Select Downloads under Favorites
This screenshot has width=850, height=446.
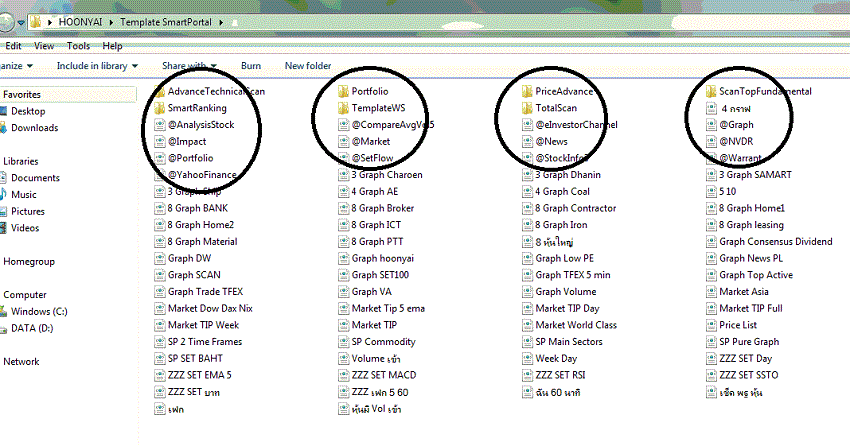[35, 128]
